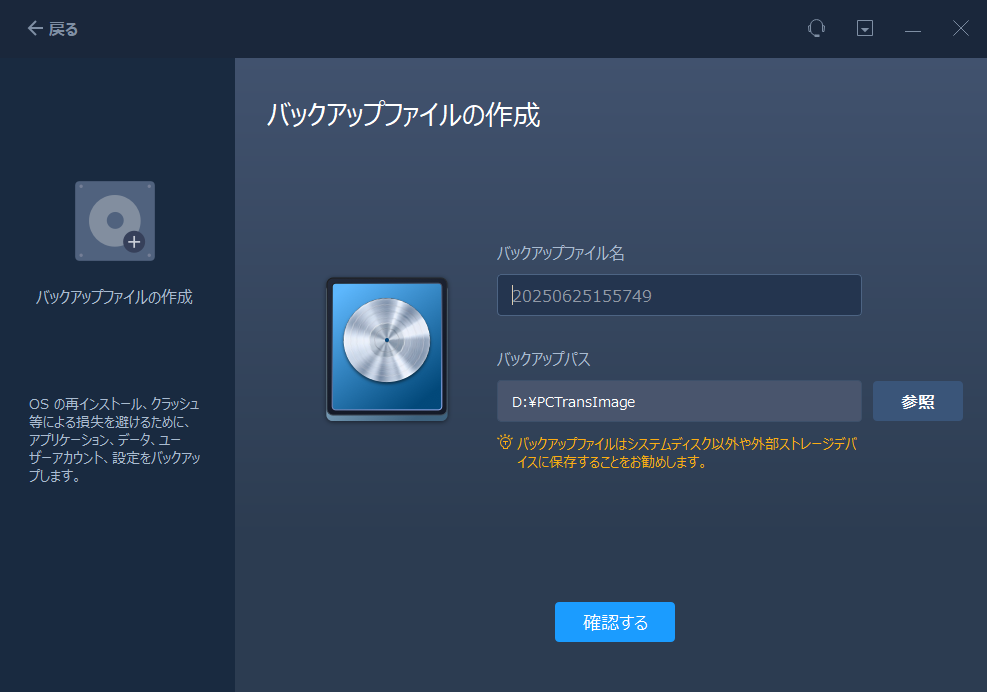Click the headset support icon
Image resolution: width=987 pixels, height=692 pixels.
816,28
